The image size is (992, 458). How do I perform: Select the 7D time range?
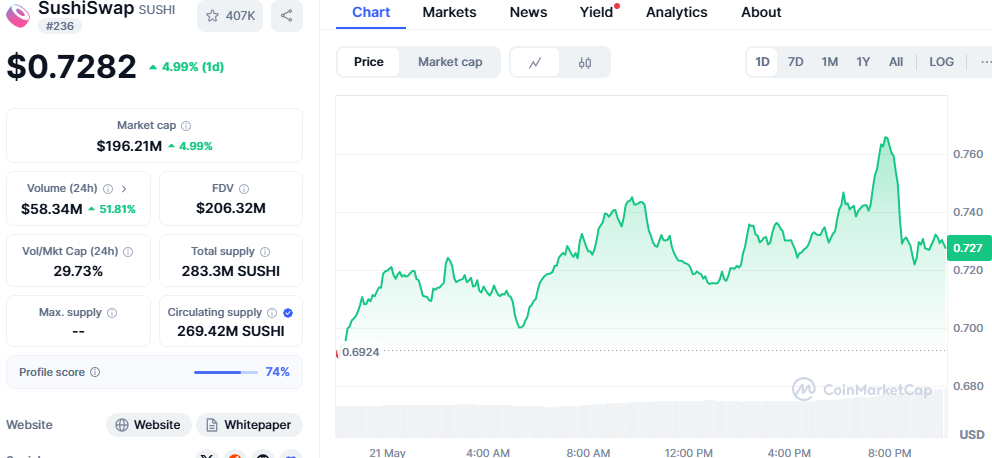click(x=795, y=62)
